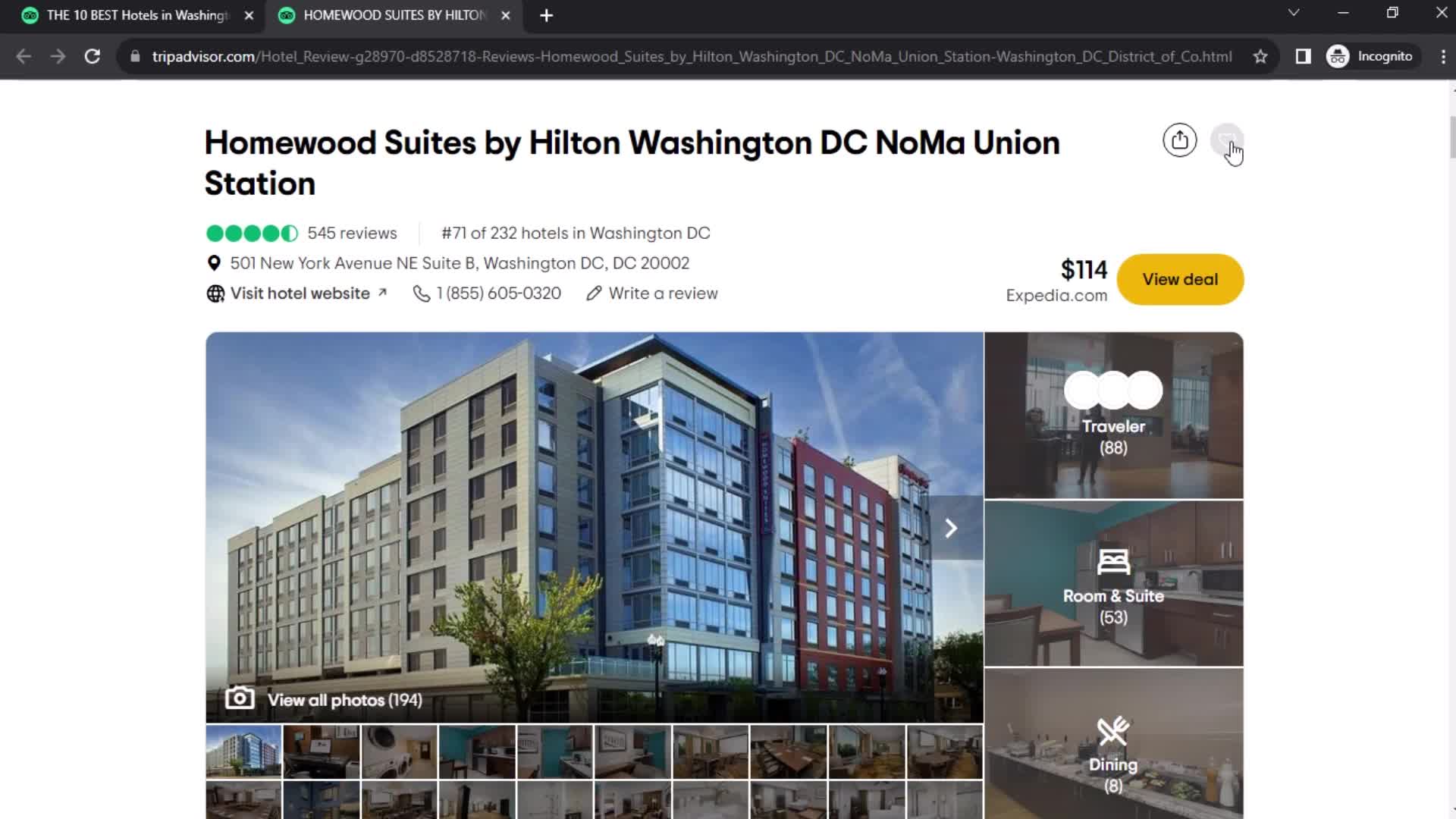The width and height of the screenshot is (1456, 819).
Task: Select the address bar URL field
Action: [x=692, y=56]
